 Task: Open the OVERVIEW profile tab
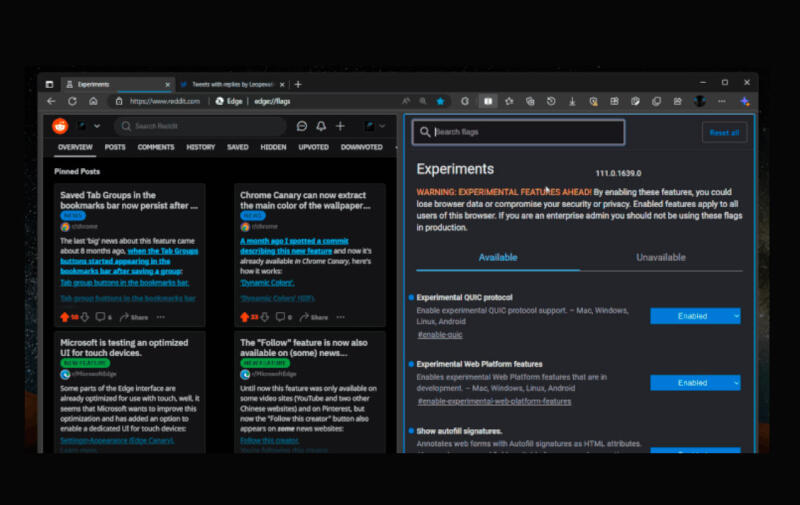click(75, 147)
